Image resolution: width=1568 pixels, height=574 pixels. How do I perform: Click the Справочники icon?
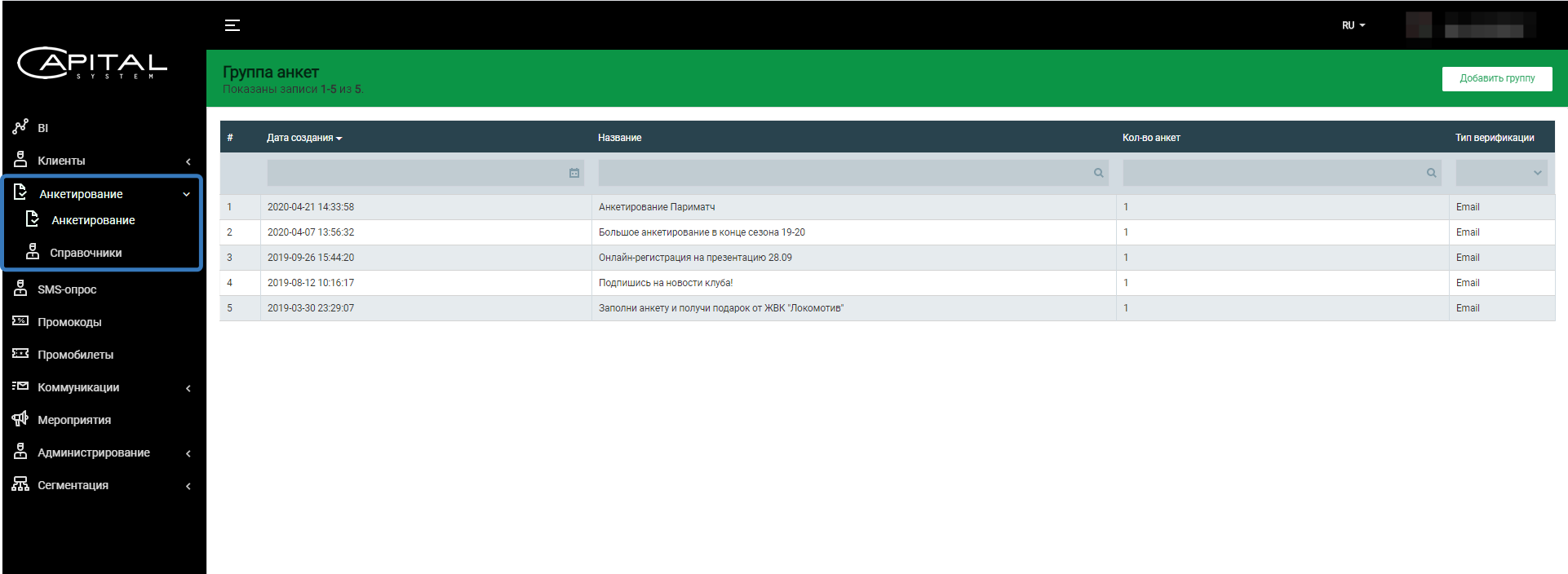[x=33, y=252]
